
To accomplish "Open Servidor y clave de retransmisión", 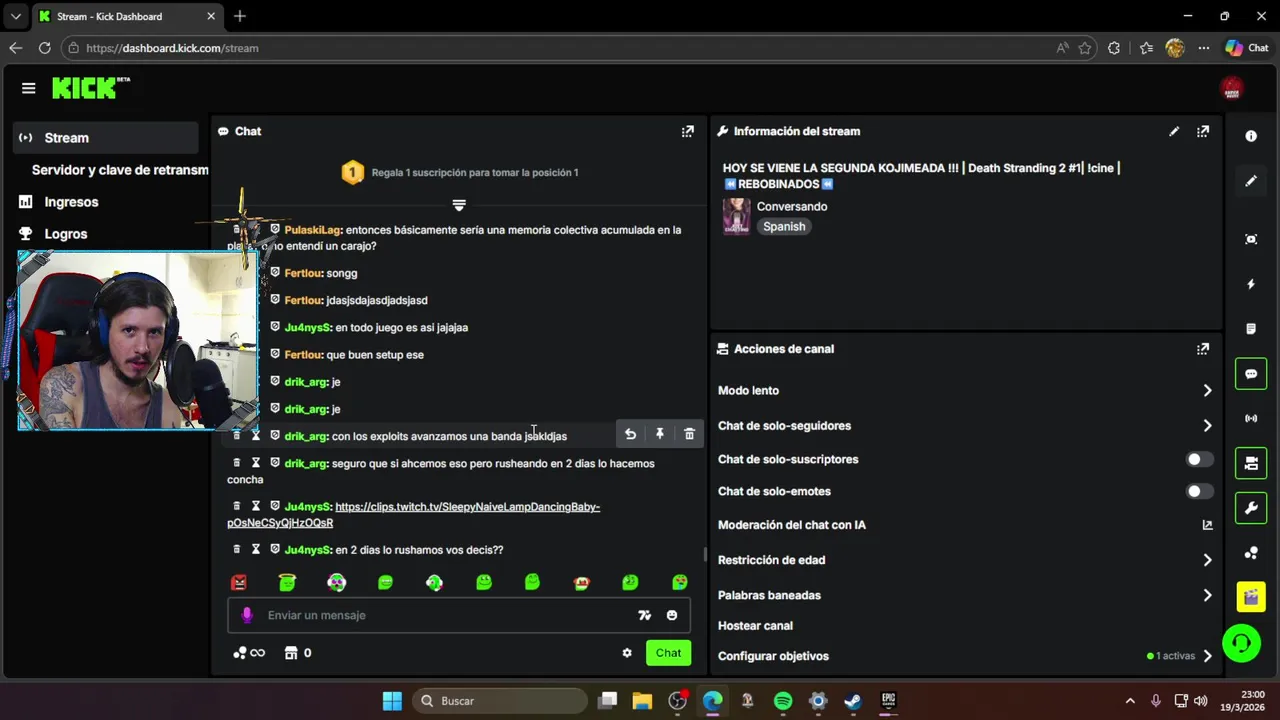I will [120, 170].
